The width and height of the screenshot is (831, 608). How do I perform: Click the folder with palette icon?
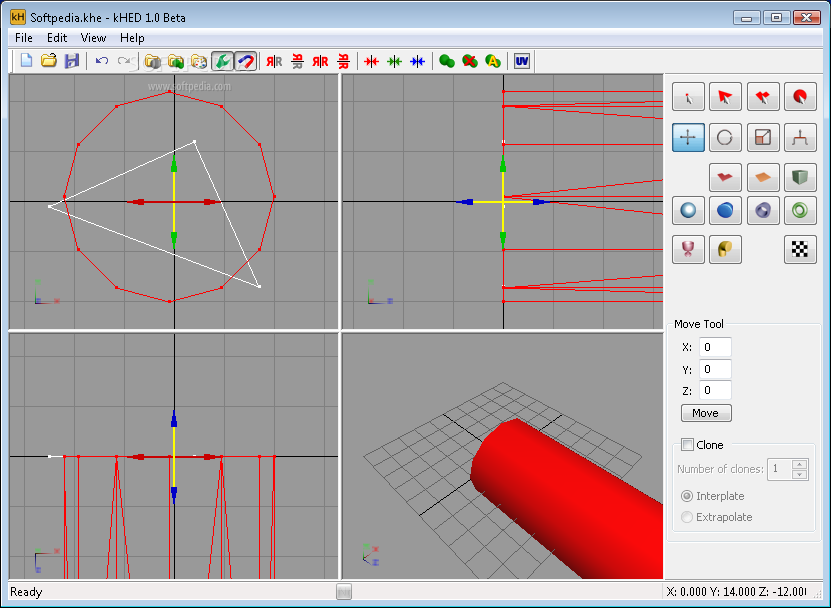pyautogui.click(x=199, y=61)
